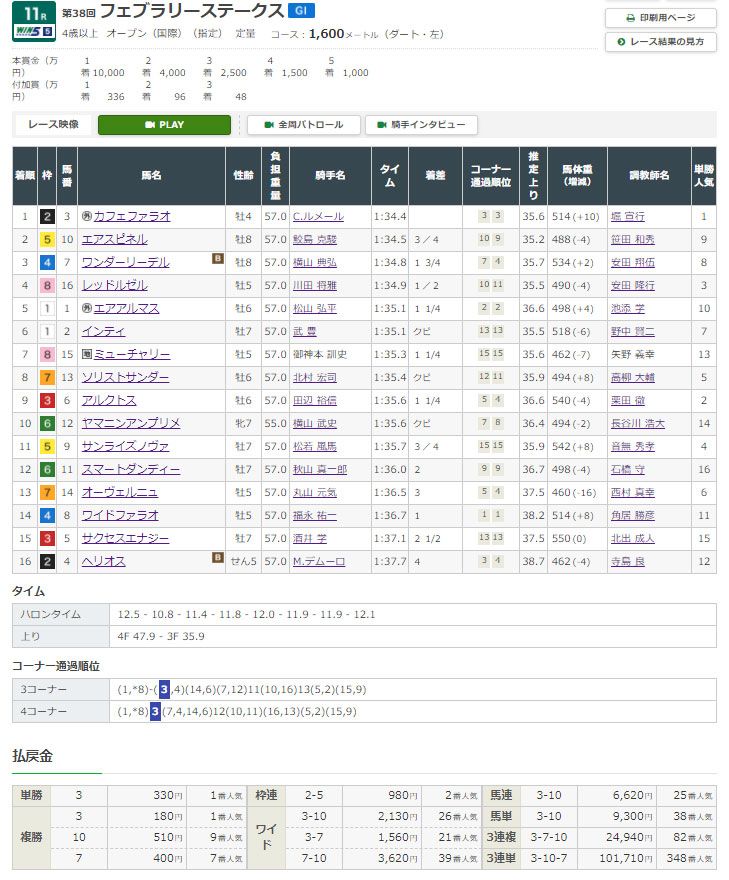Click yellow frame 5 icon for エアスピネル
This screenshot has width=729, height=880.
click(x=47, y=239)
